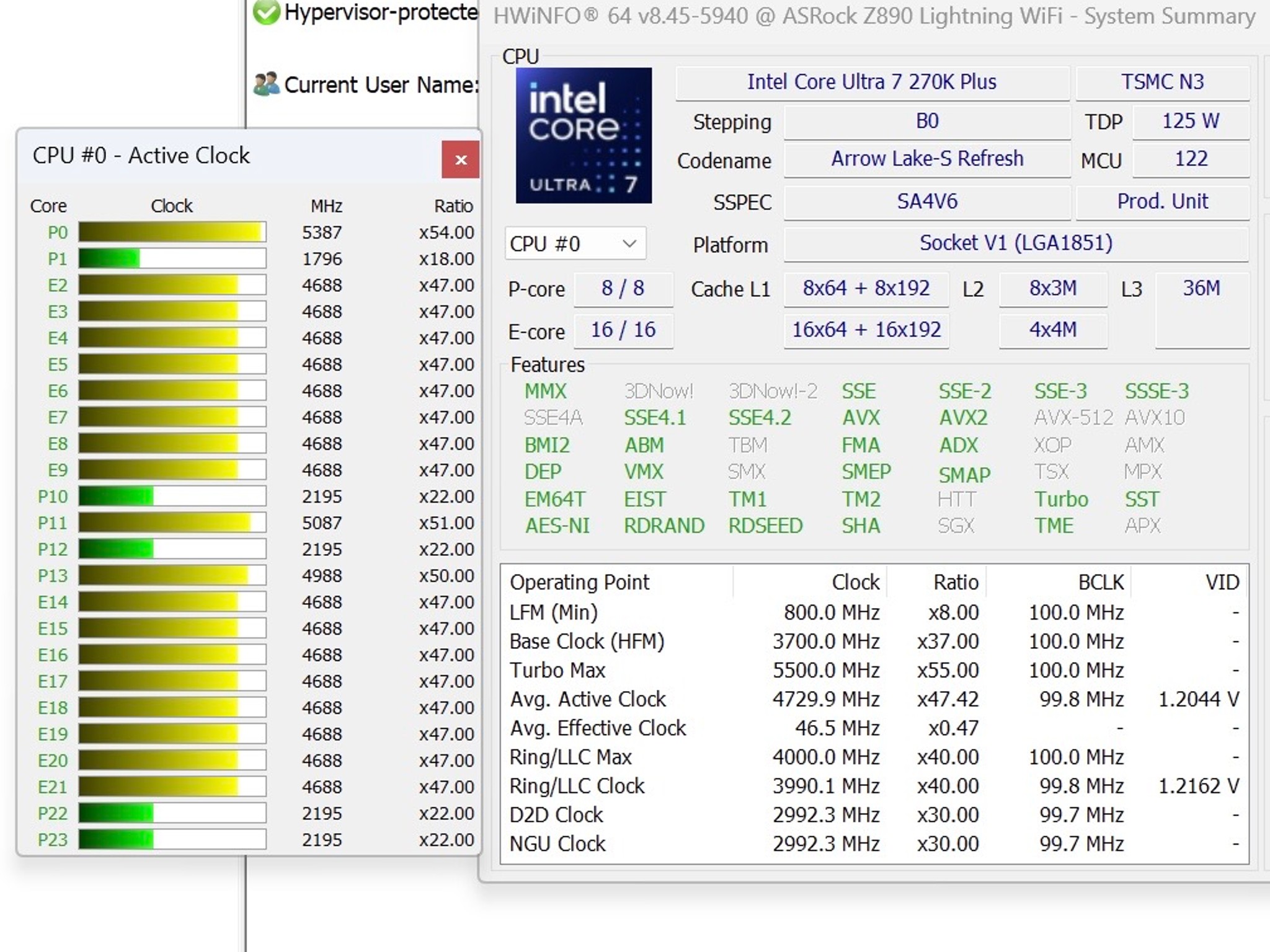Select the Base Clock (HFM) row
1270x952 pixels.
pos(874,641)
